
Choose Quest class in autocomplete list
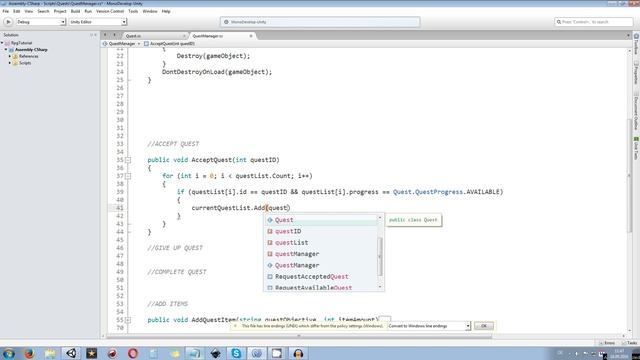coord(320,220)
